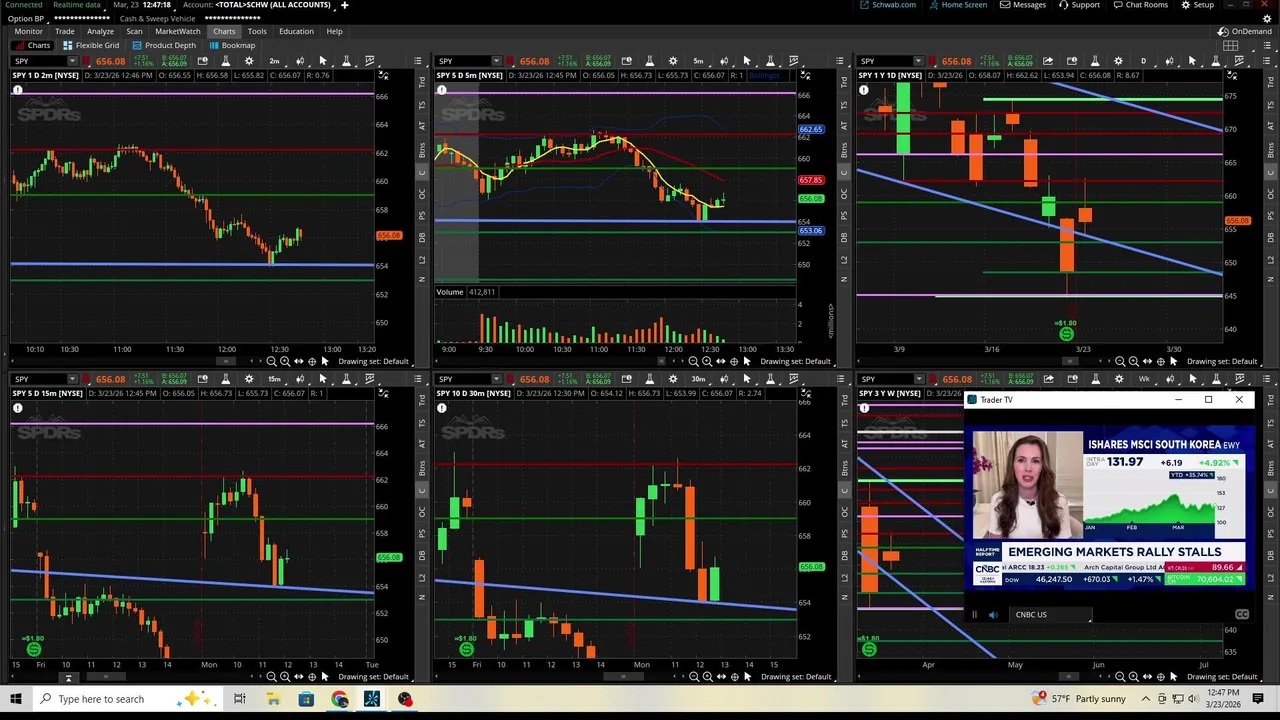Switch to Flexible Grid subtab

click(x=90, y=45)
